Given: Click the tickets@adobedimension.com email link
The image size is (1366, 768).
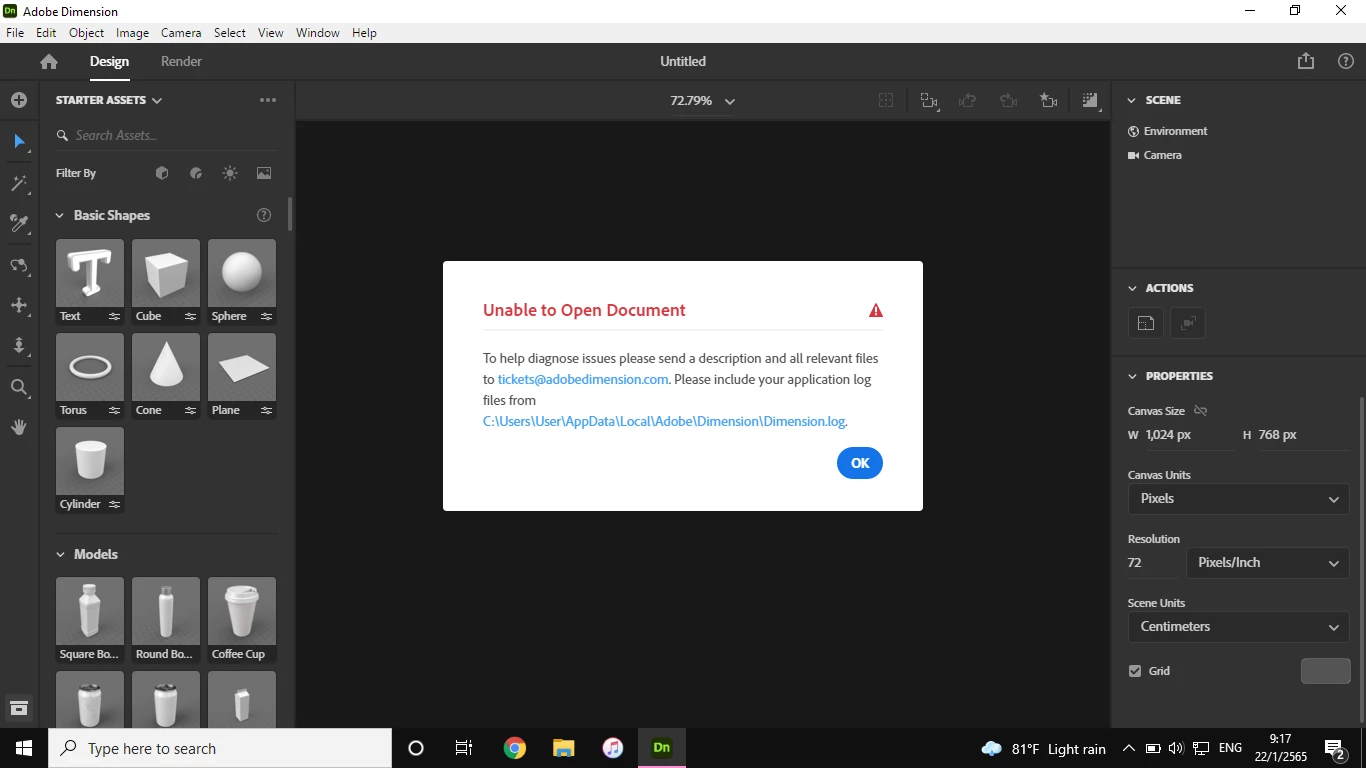Looking at the screenshot, I should (x=583, y=379).
